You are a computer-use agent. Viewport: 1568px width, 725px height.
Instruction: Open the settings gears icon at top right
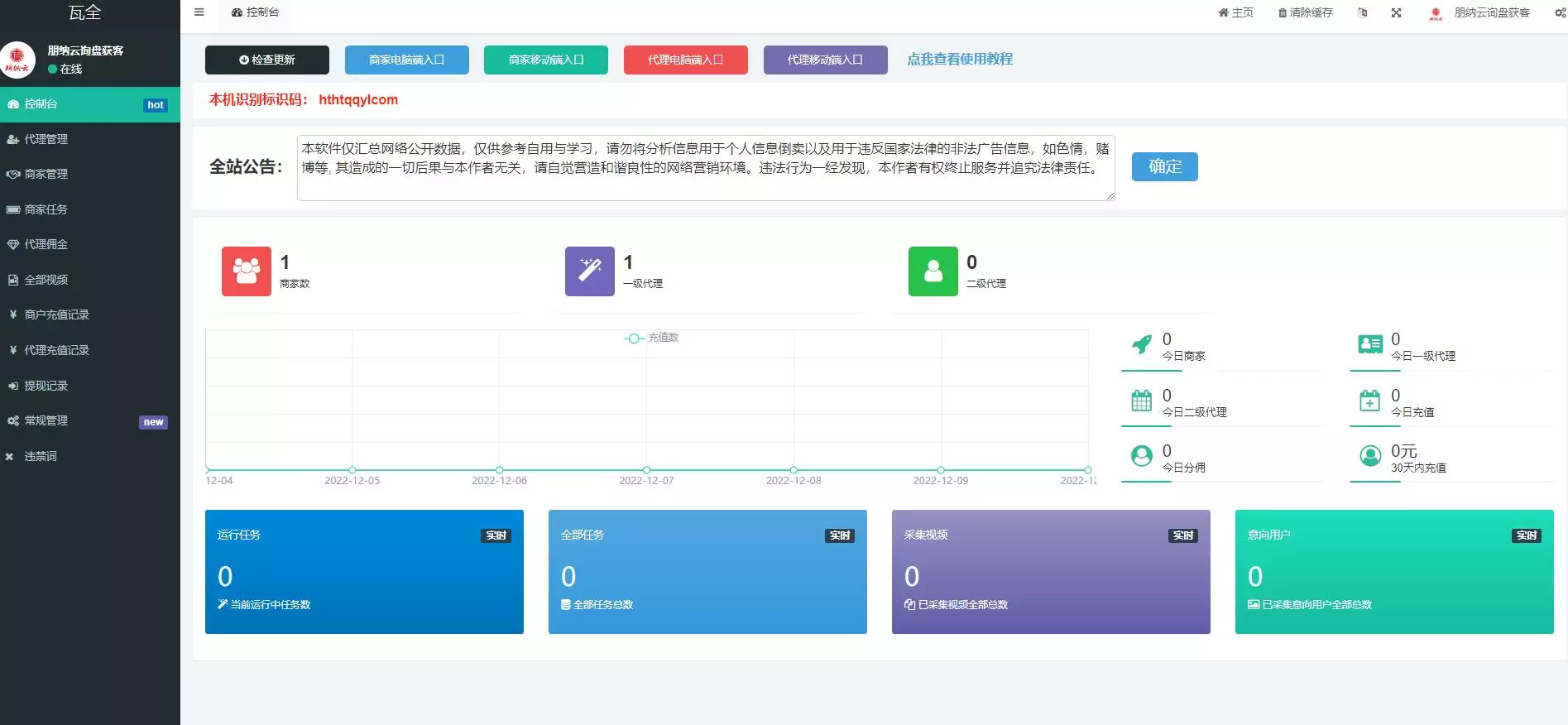click(1560, 12)
